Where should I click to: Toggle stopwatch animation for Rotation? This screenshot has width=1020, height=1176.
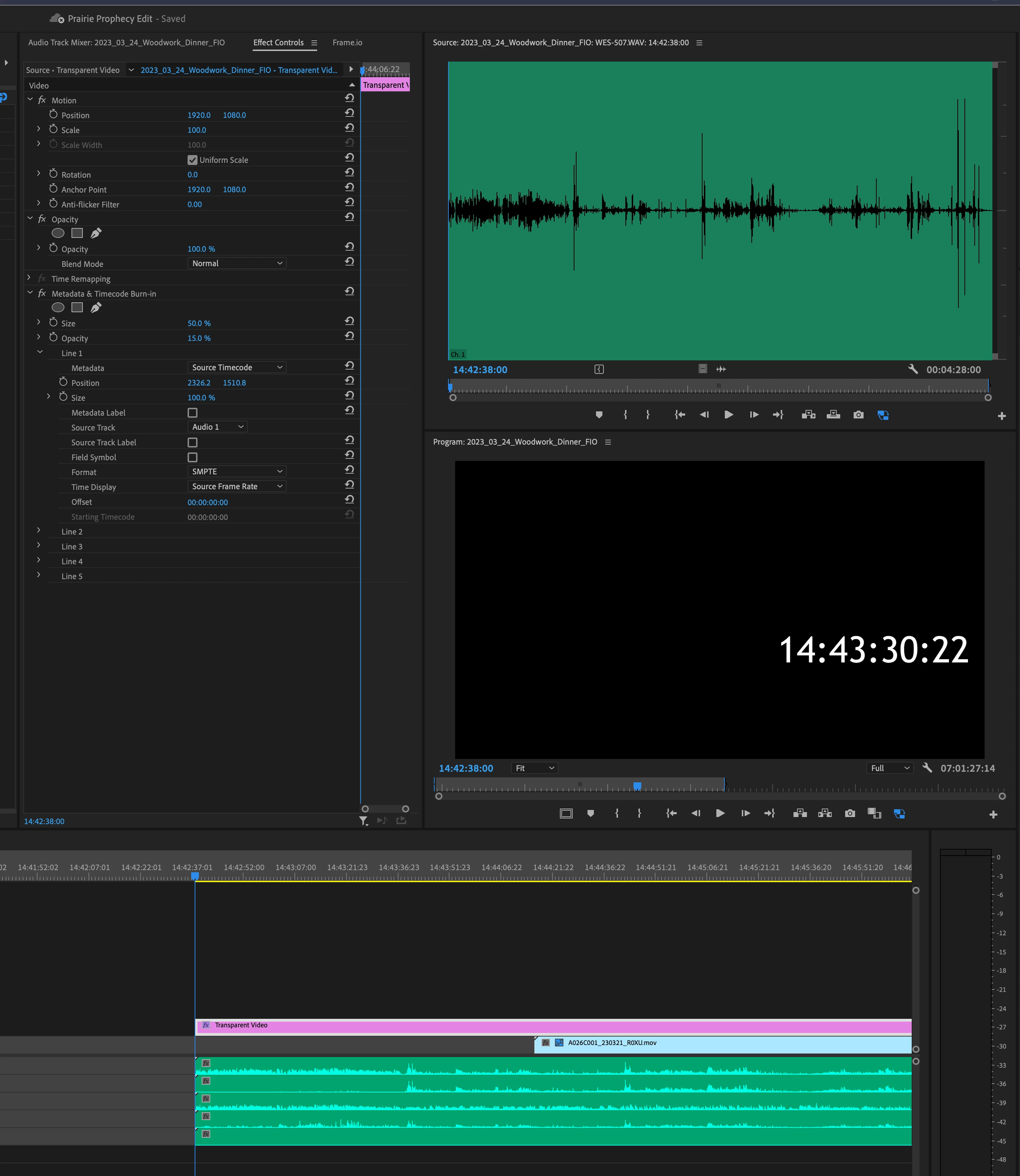coord(53,174)
